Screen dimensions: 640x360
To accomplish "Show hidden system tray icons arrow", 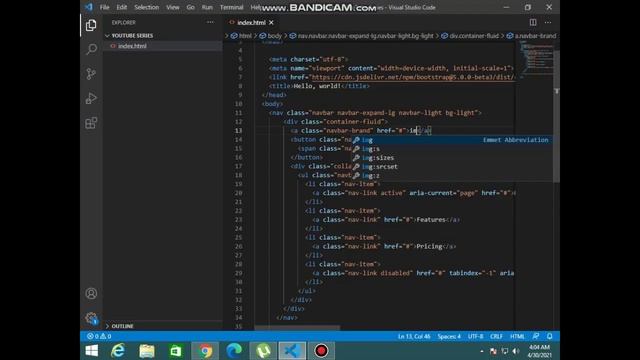I will click(x=482, y=351).
